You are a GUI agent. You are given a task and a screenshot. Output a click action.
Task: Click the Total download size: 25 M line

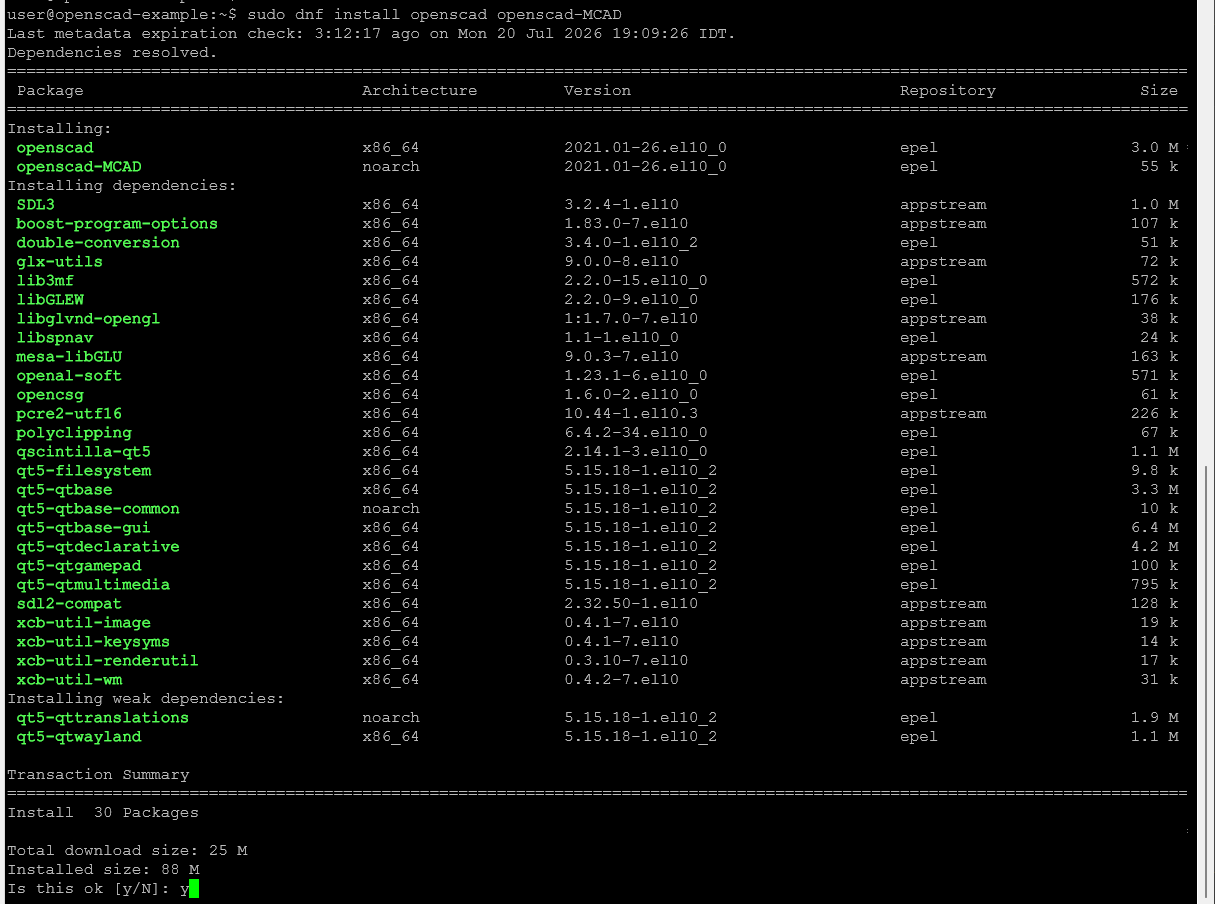[x=127, y=851]
